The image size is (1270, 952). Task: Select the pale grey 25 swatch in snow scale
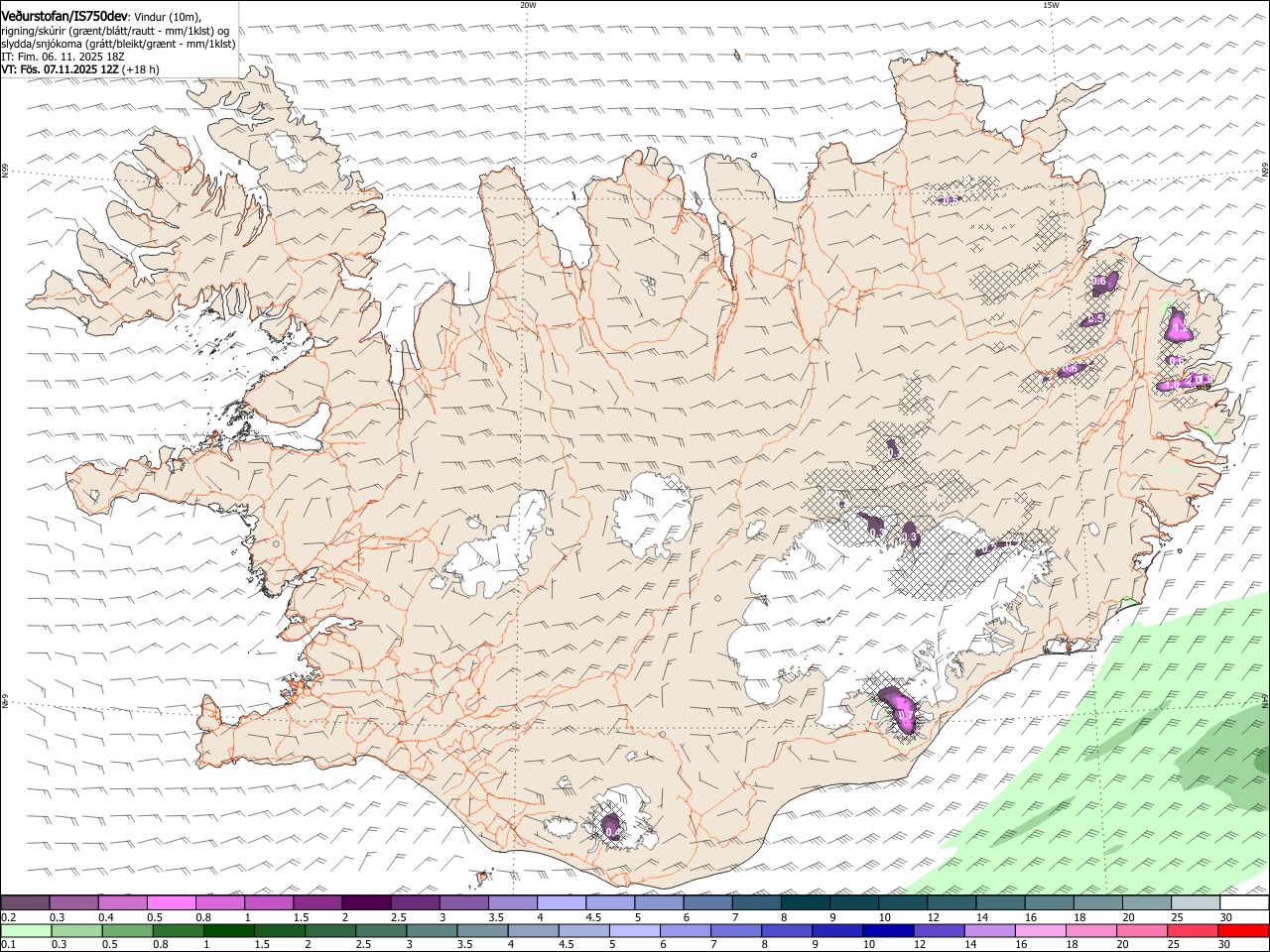pyautogui.click(x=1195, y=902)
